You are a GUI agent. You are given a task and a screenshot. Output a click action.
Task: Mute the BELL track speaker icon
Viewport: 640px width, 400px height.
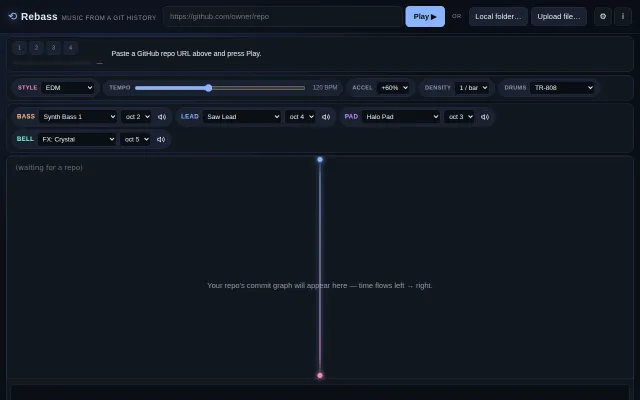(x=161, y=140)
